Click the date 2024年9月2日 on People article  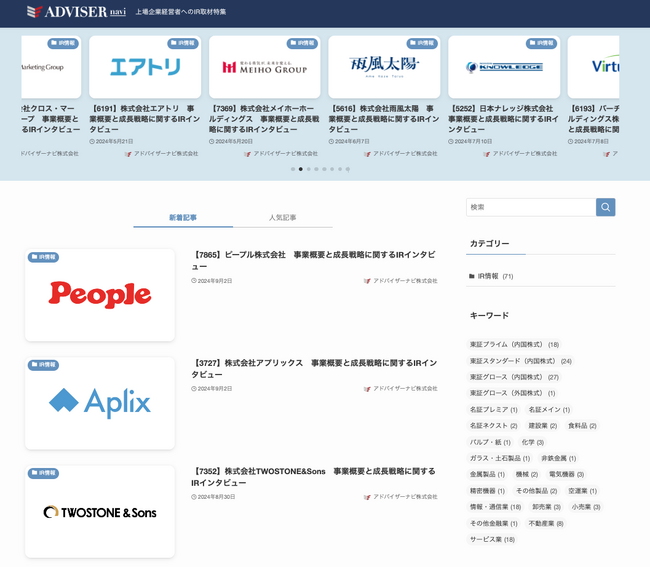click(211, 281)
